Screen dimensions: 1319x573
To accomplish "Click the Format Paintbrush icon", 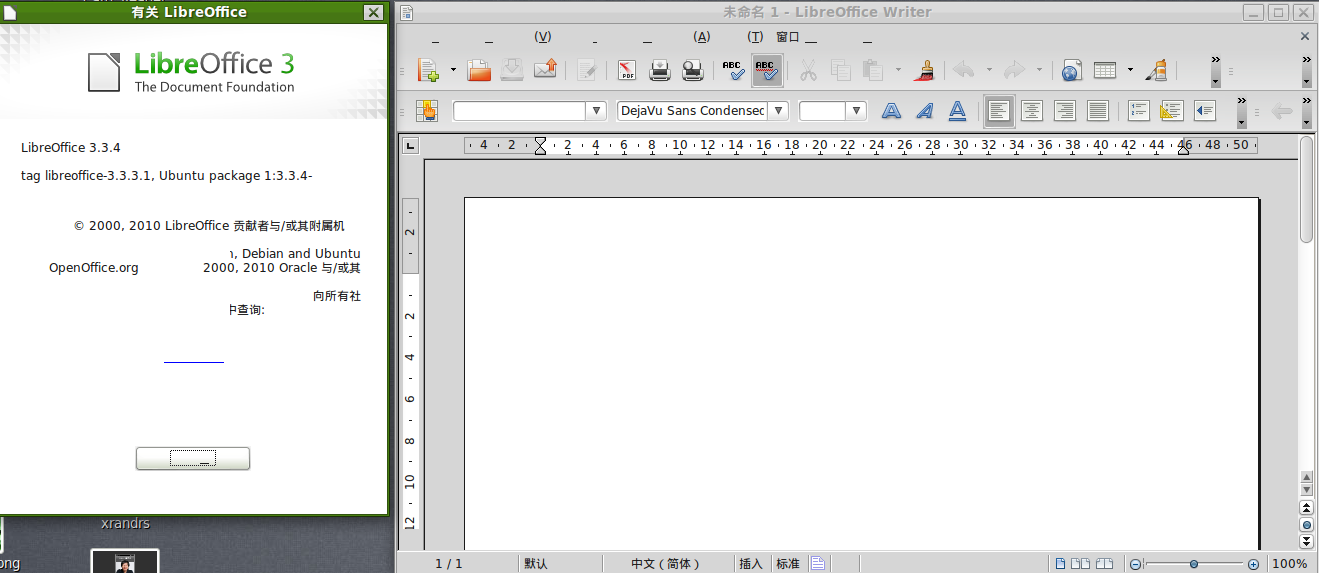I will pyautogui.click(x=924, y=70).
